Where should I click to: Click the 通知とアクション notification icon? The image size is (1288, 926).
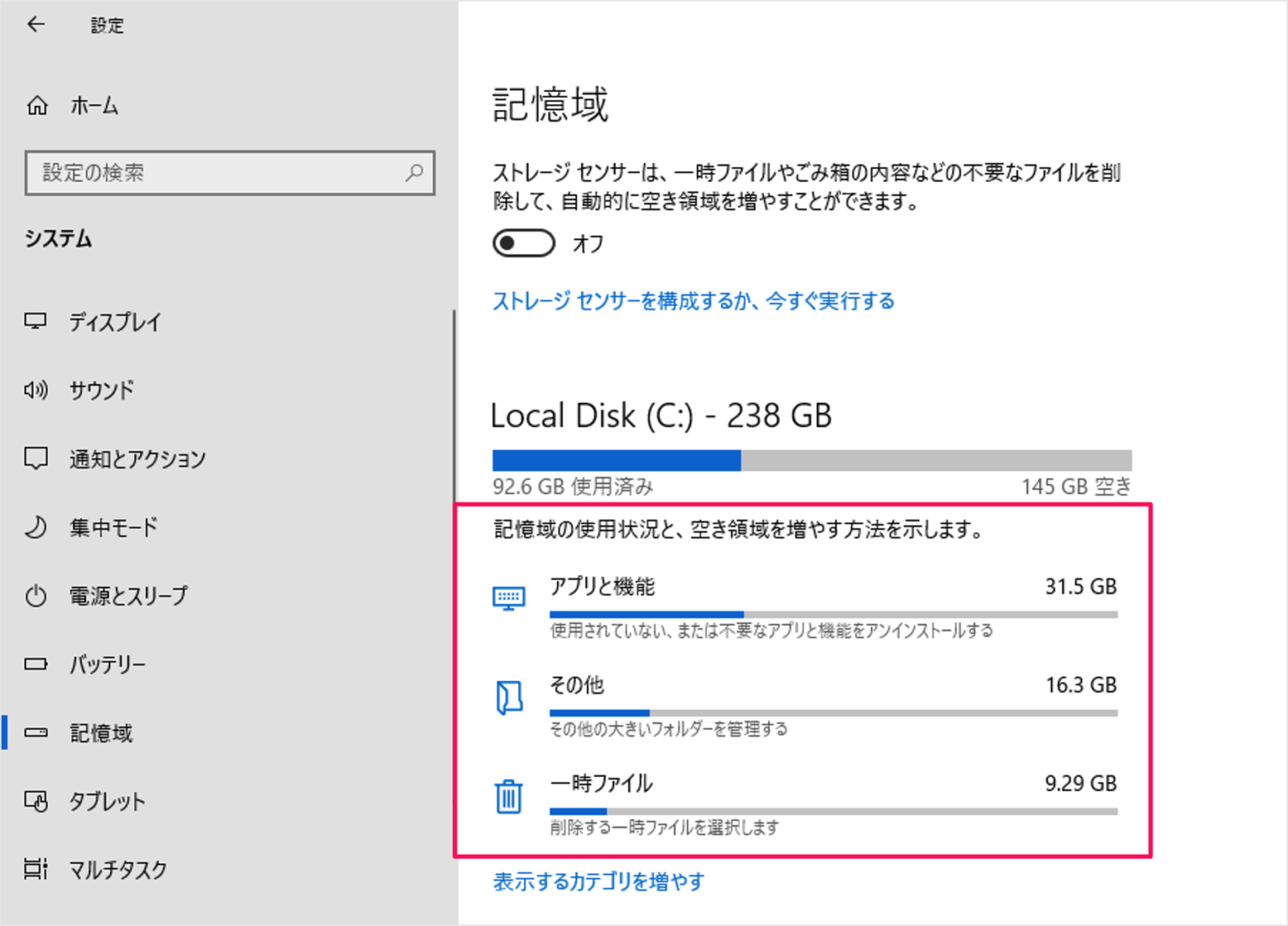(35, 458)
